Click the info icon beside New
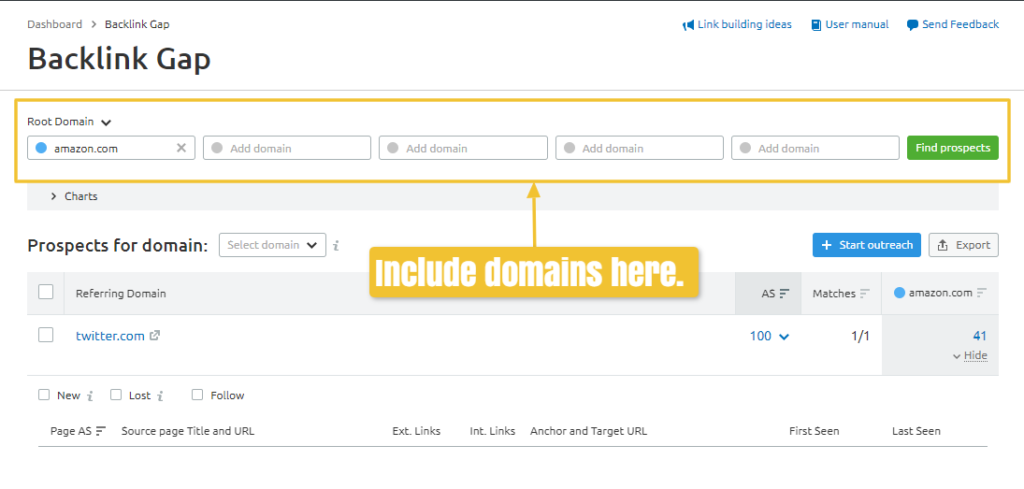The height and width of the screenshot is (489, 1024). pos(92,396)
